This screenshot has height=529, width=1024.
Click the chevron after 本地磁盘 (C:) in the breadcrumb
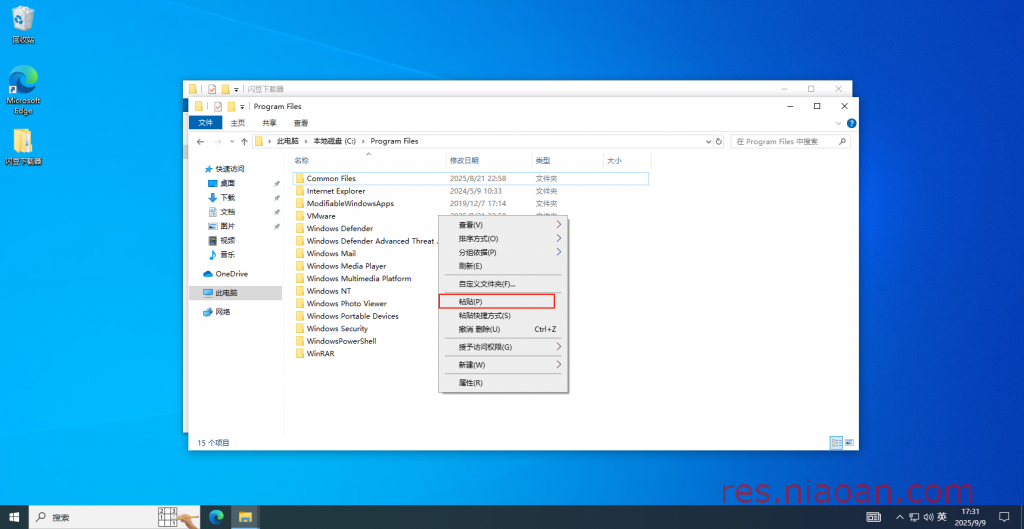362,141
